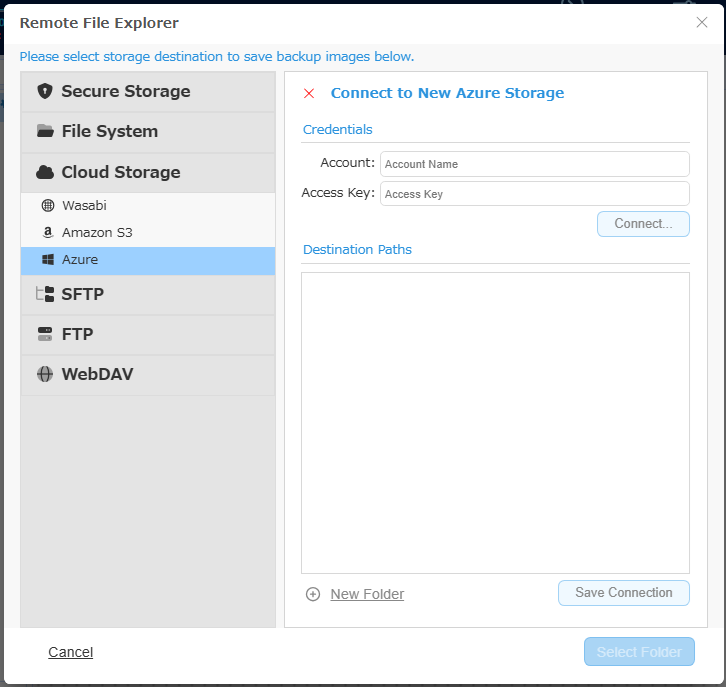
Task: Click the Amazon S3 logo icon
Action: [x=48, y=232]
